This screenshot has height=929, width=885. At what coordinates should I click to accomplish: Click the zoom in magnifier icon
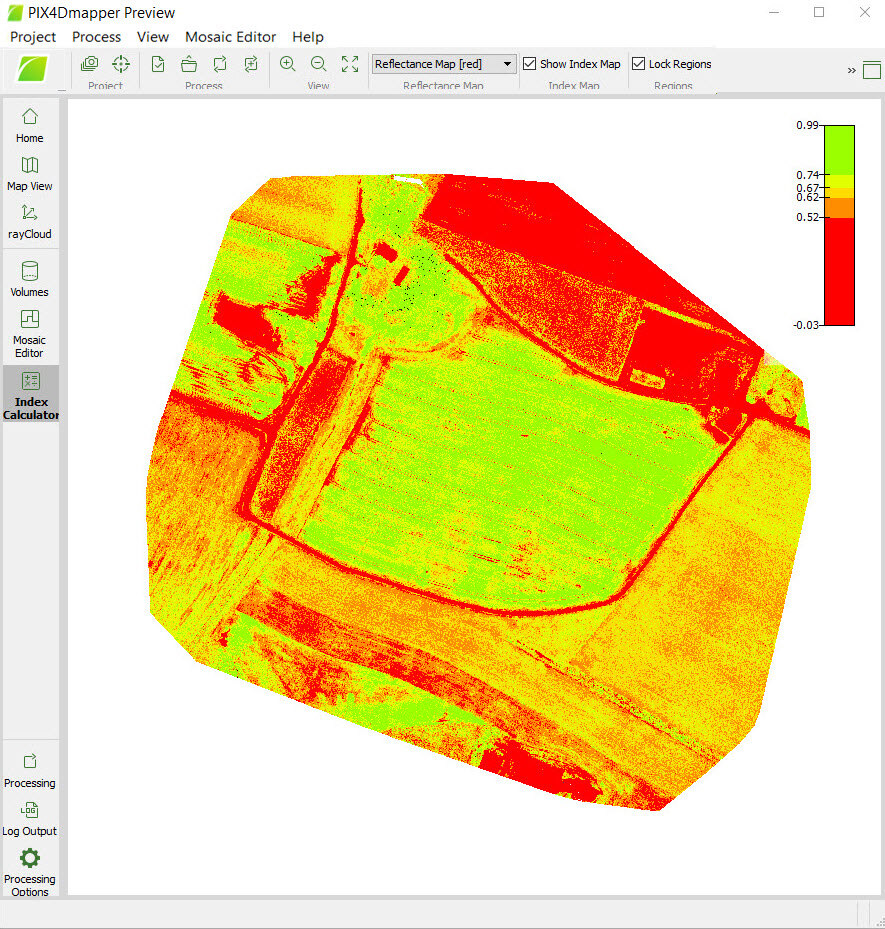288,64
